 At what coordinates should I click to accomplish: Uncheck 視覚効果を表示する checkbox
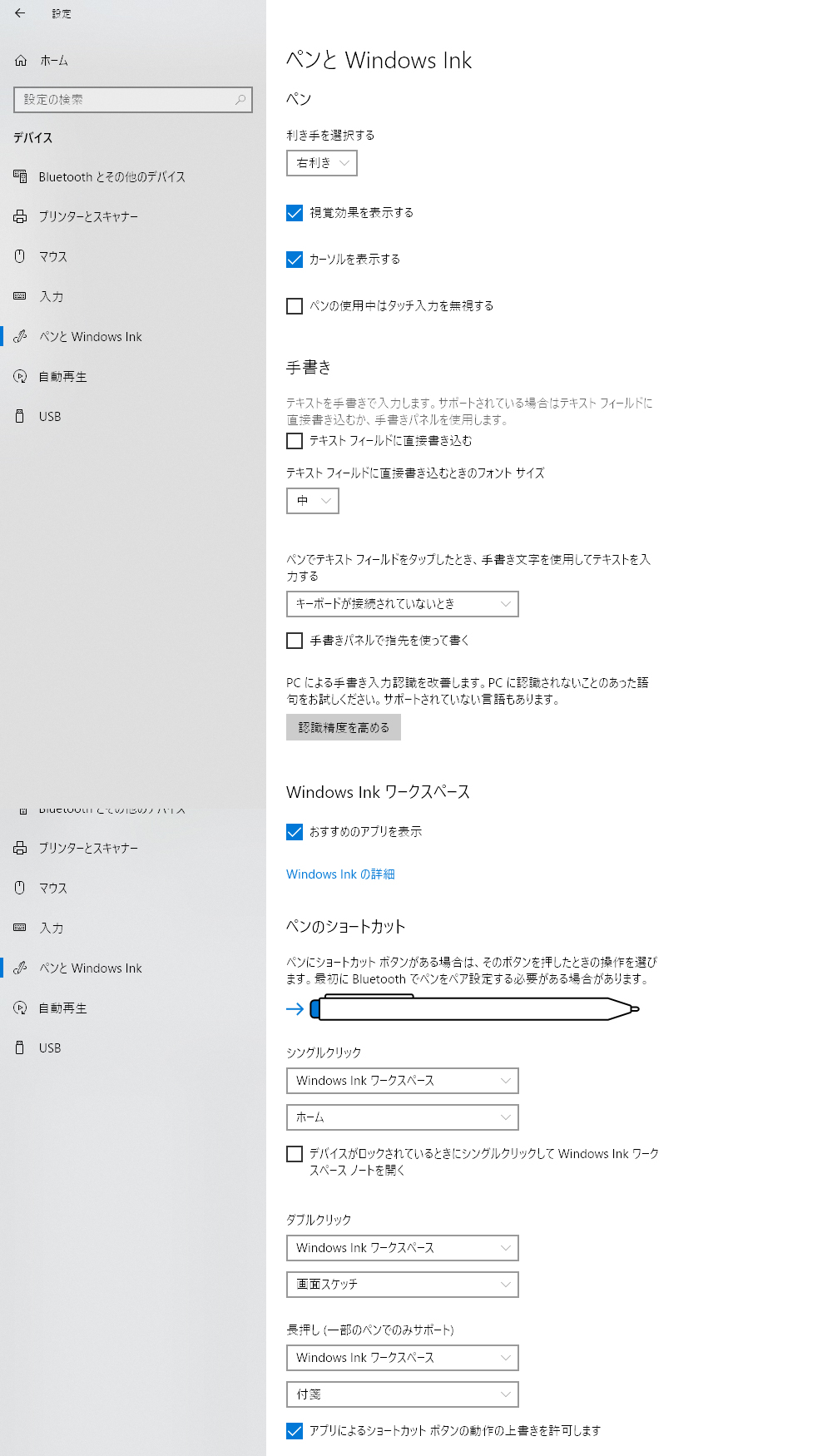295,213
